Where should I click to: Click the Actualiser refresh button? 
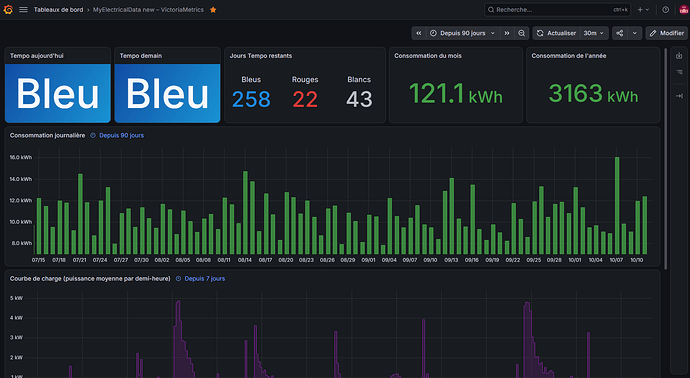tap(557, 33)
